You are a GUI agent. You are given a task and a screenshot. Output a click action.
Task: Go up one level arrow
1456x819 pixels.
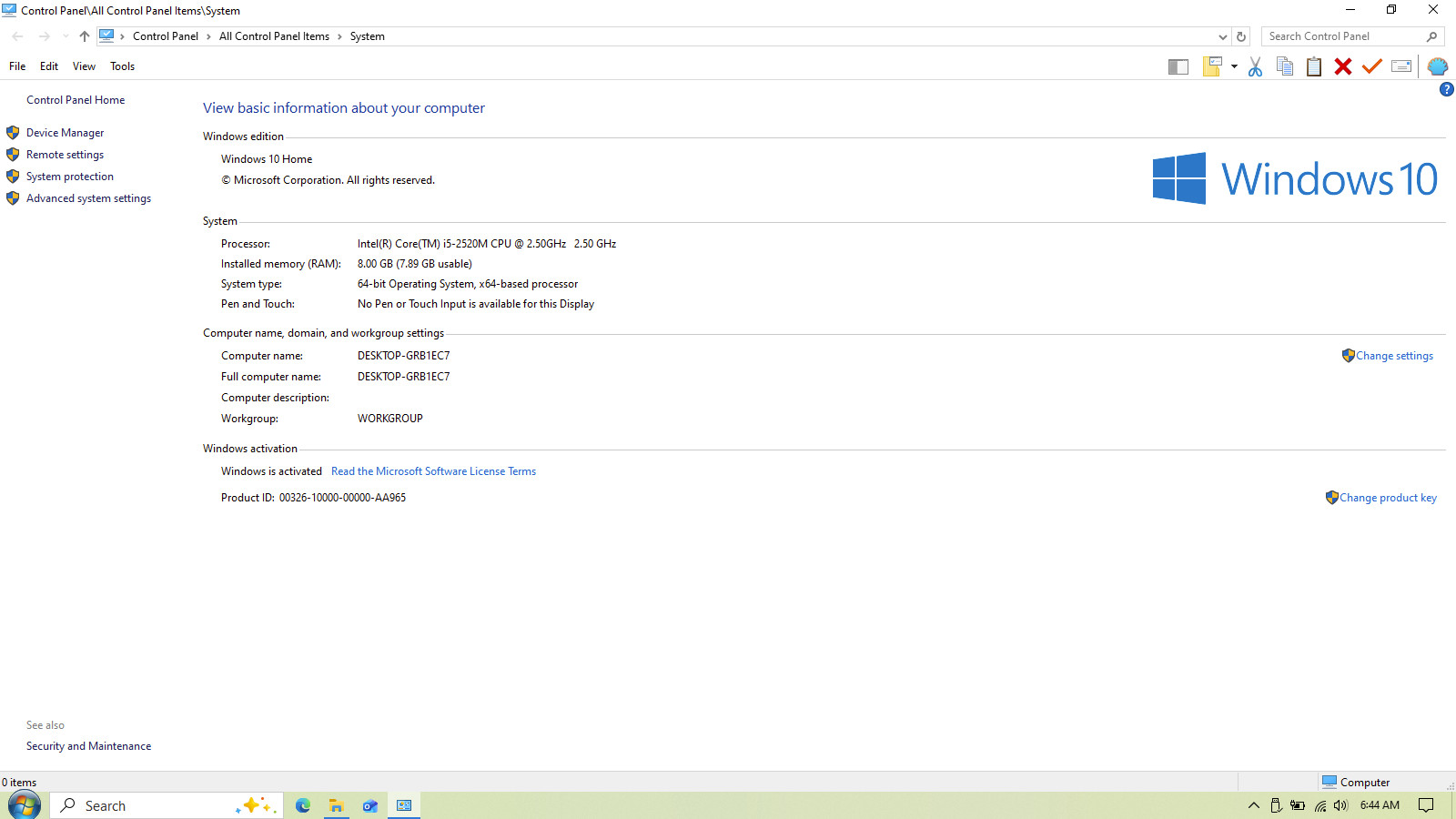(85, 36)
